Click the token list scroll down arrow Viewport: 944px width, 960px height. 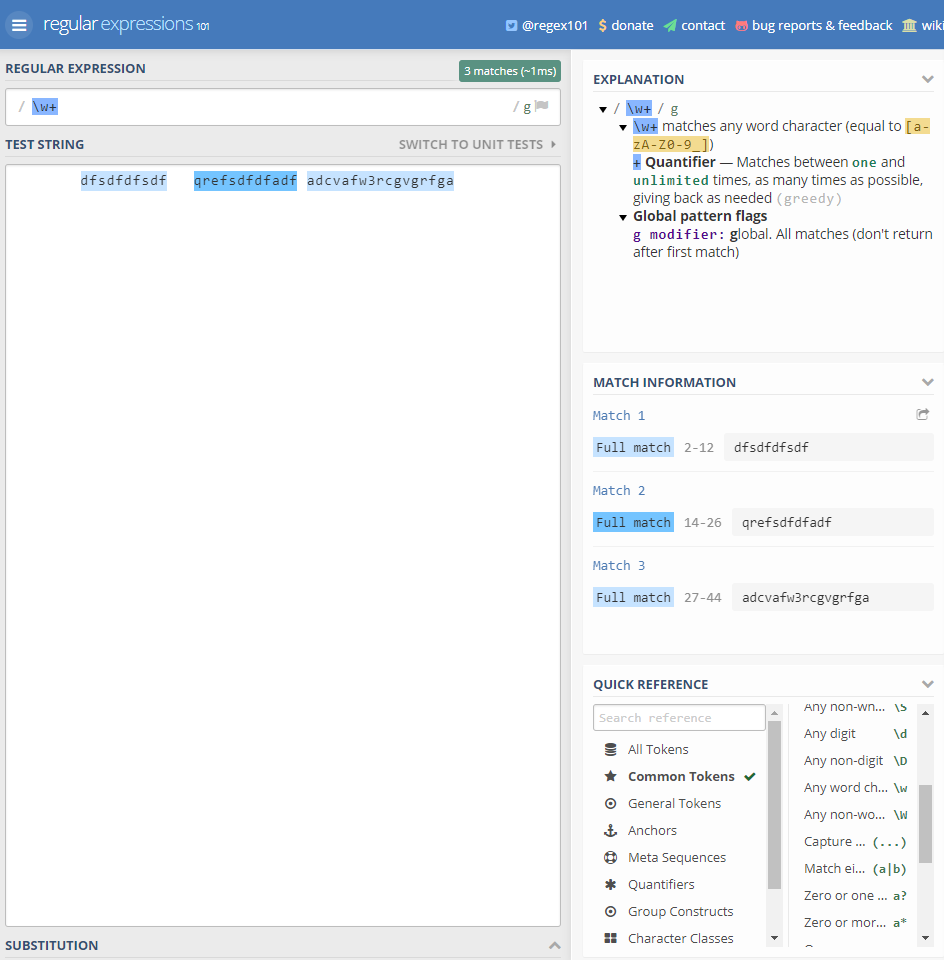pos(925,938)
